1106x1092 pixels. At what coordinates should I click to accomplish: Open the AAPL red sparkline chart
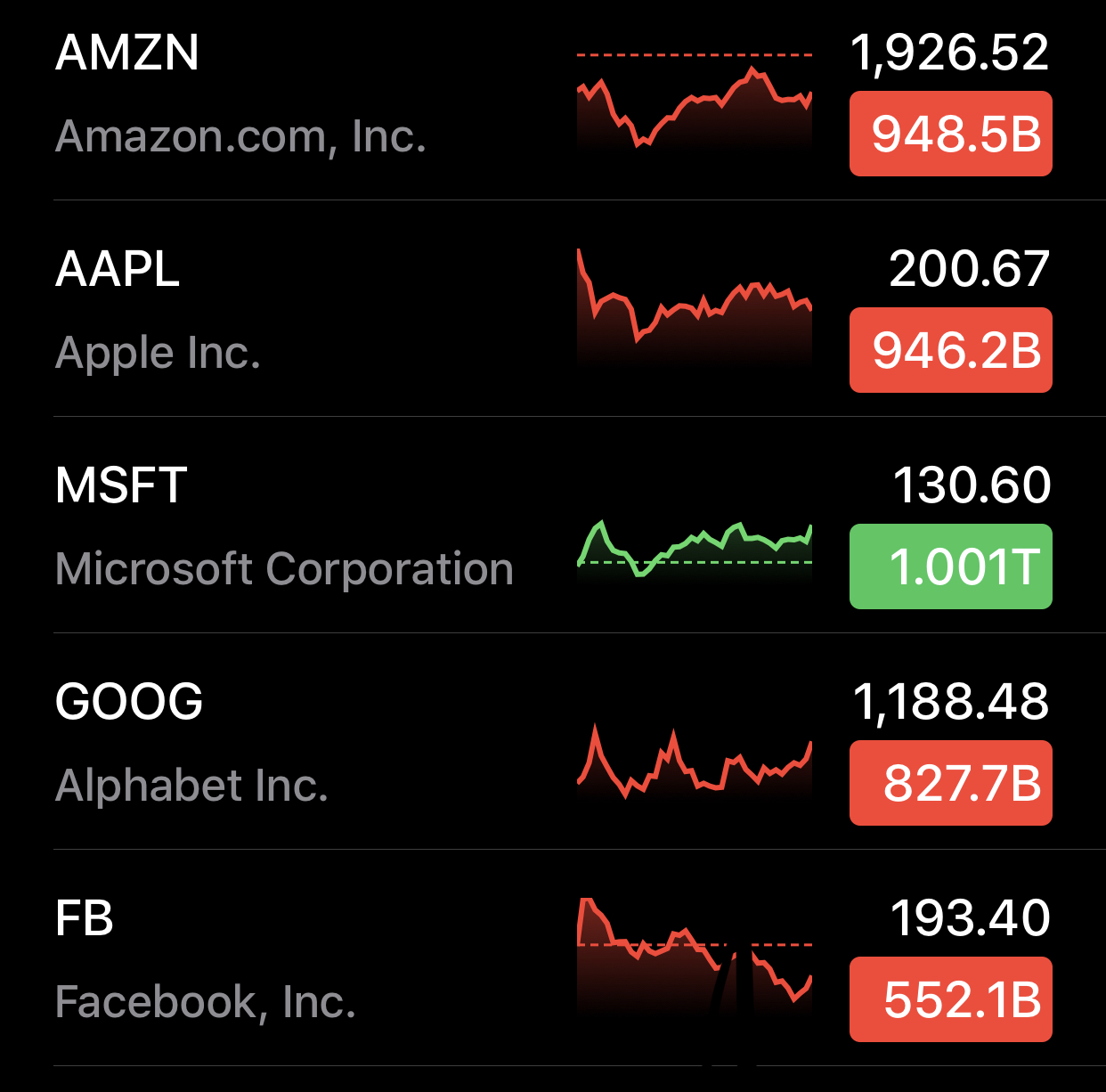(695, 307)
